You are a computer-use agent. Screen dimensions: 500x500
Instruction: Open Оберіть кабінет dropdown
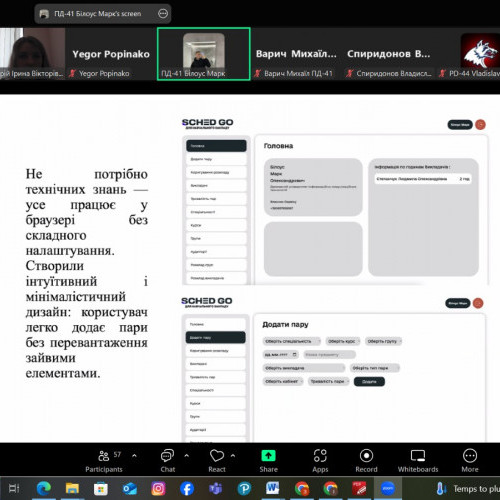pos(283,381)
